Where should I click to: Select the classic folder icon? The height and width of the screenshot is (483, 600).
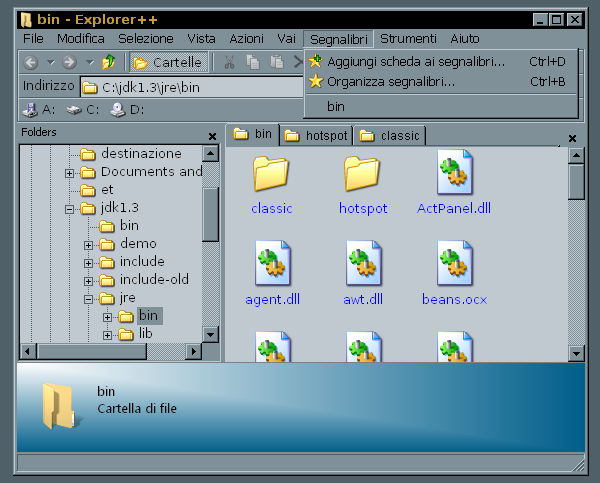pyautogui.click(x=271, y=173)
